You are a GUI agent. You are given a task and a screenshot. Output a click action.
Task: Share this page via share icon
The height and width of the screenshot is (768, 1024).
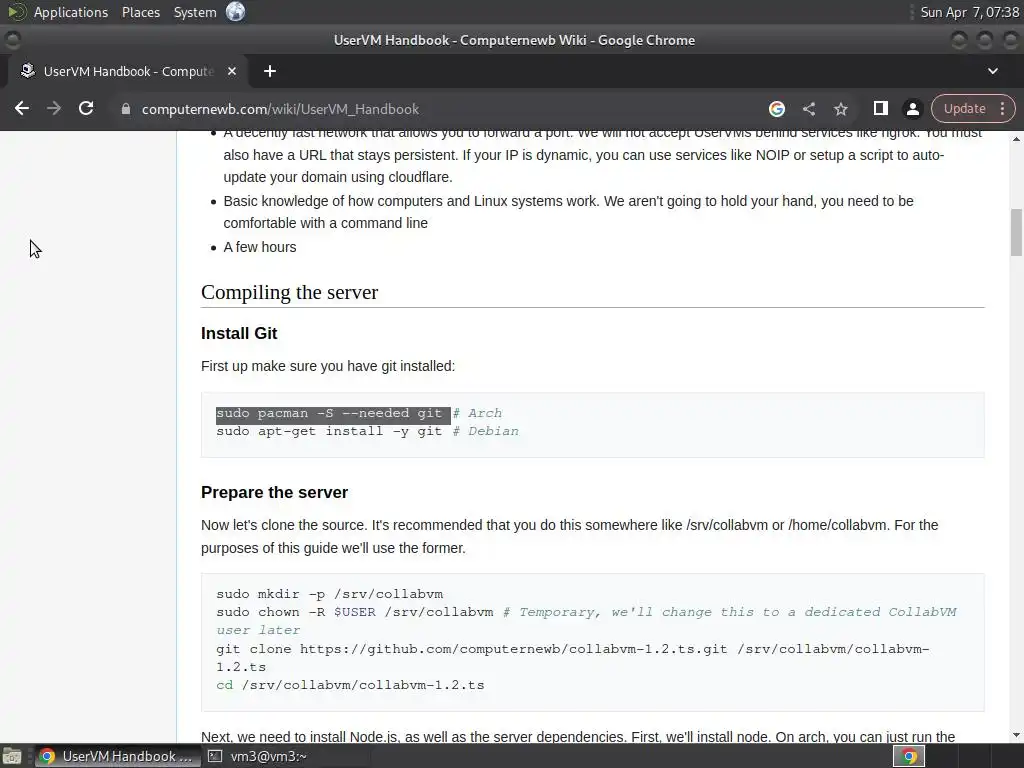(x=808, y=109)
